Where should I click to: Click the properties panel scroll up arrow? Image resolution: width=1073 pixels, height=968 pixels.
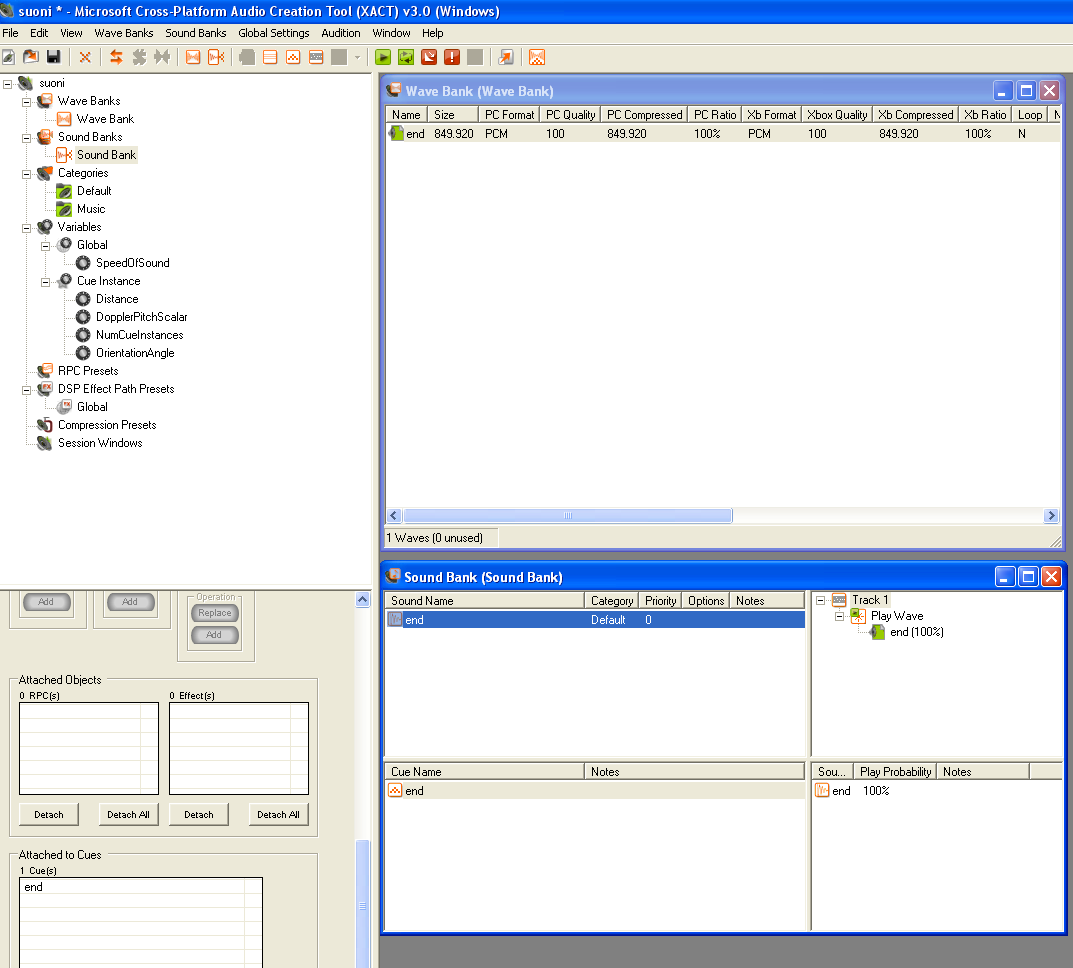pos(363,599)
